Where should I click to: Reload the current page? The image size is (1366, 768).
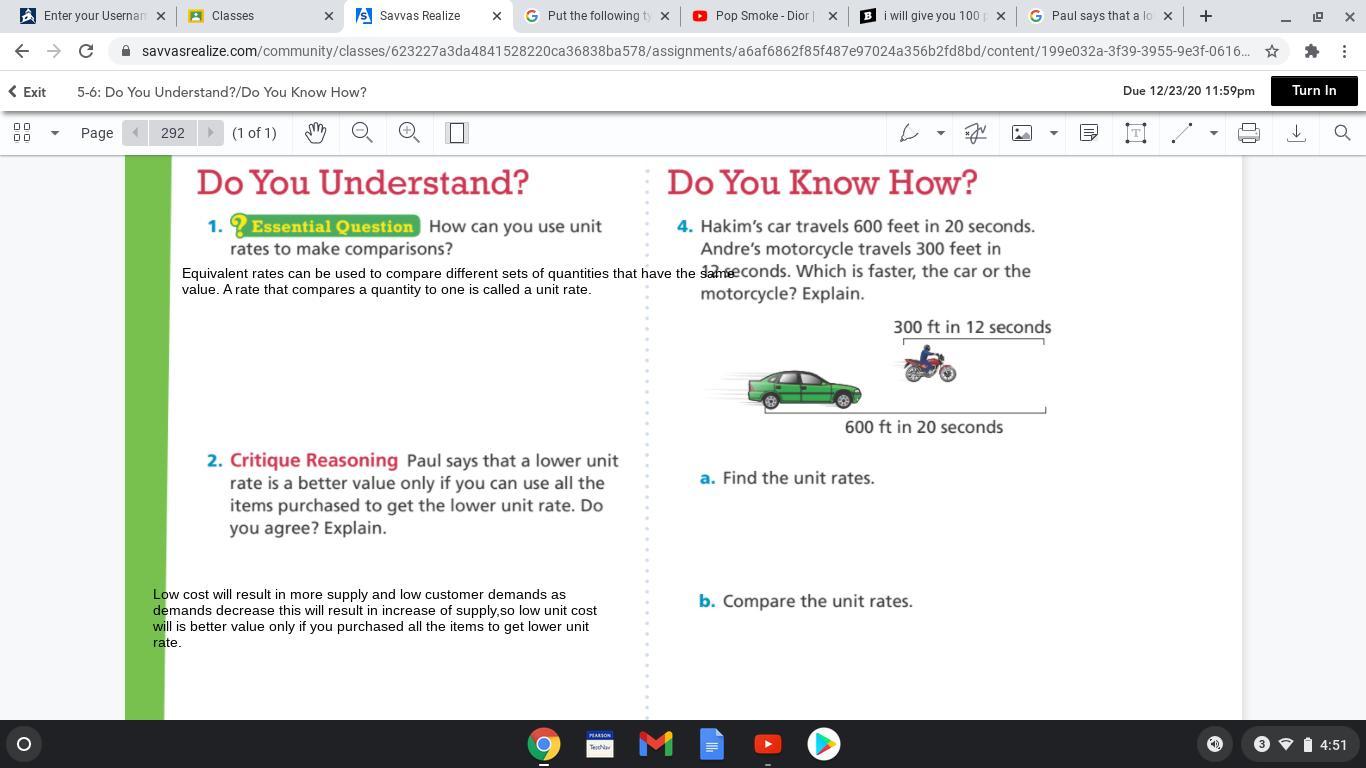[86, 51]
